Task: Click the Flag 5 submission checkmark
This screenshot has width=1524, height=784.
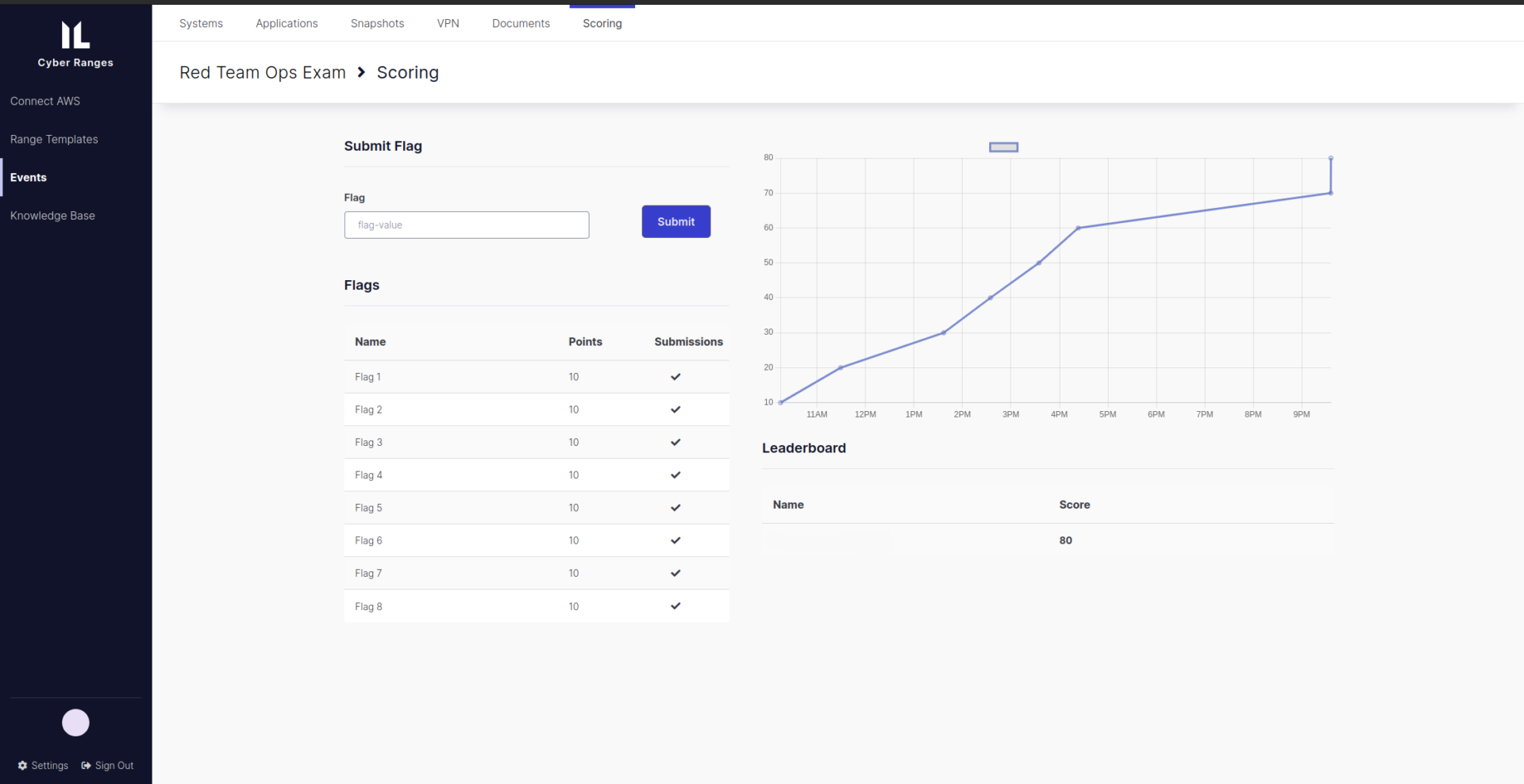Action: coord(675,508)
